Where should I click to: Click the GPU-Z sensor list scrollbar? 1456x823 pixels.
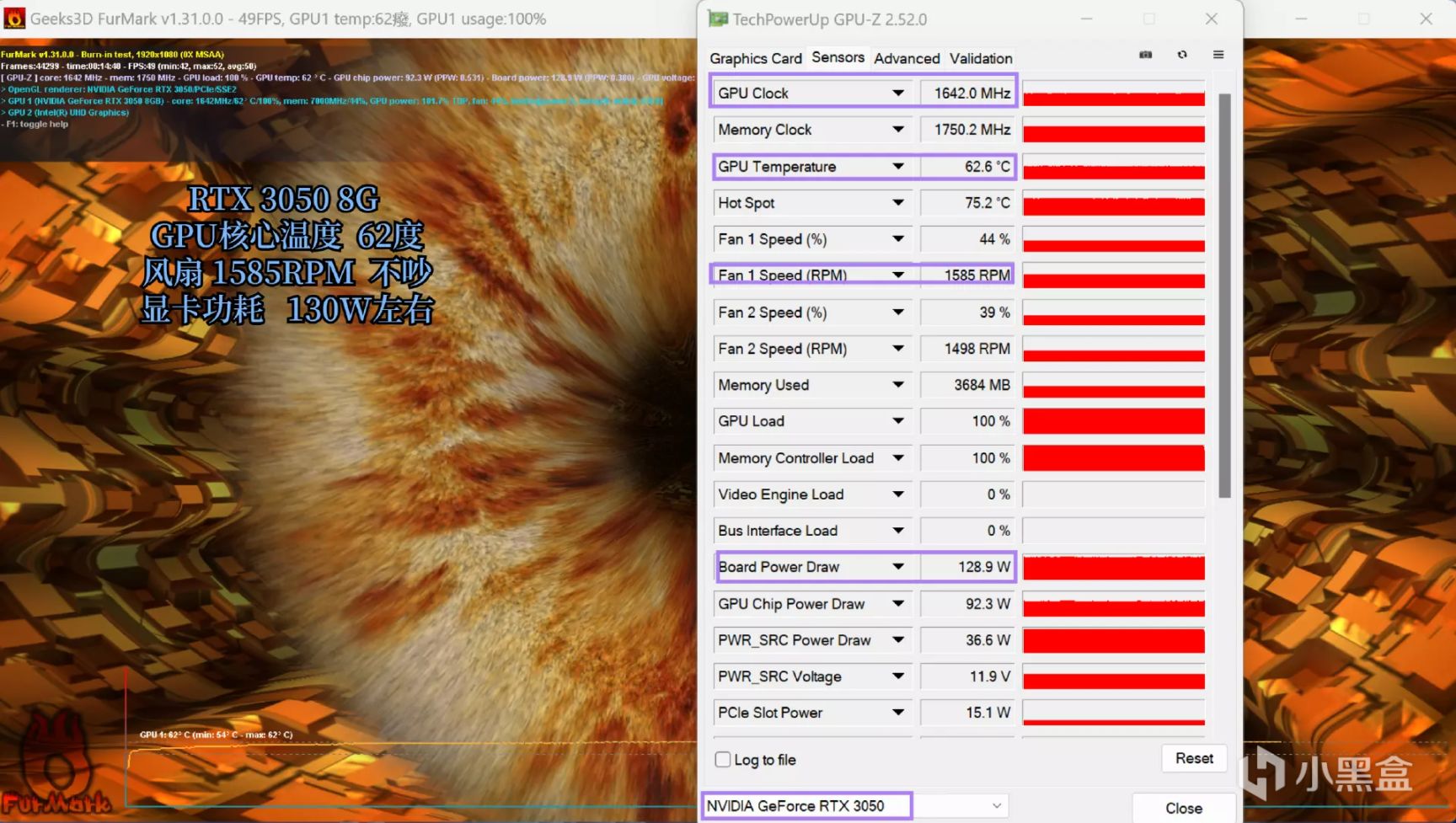coord(1224,295)
